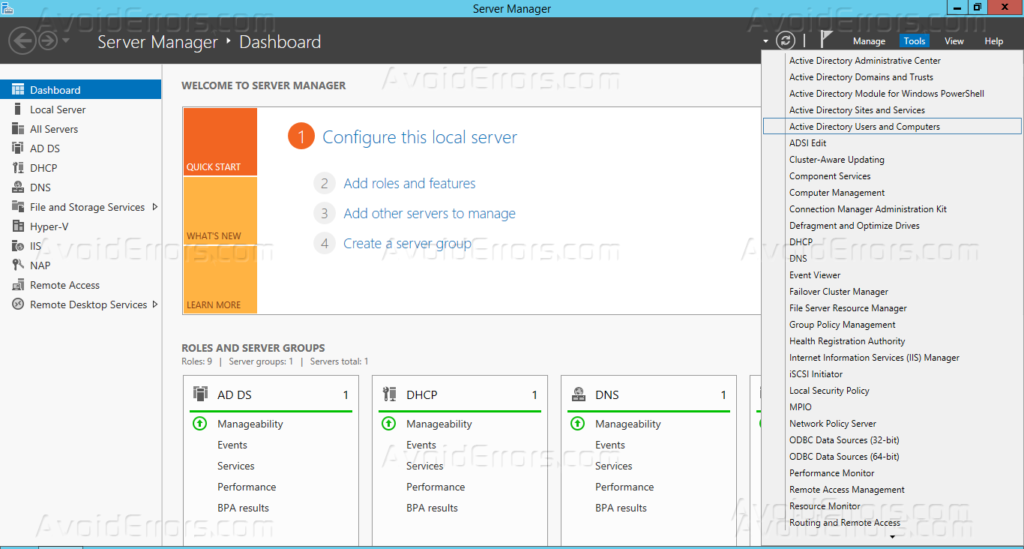Expand Remote Desktop Services arrow
The image size is (1024, 549).
[155, 304]
